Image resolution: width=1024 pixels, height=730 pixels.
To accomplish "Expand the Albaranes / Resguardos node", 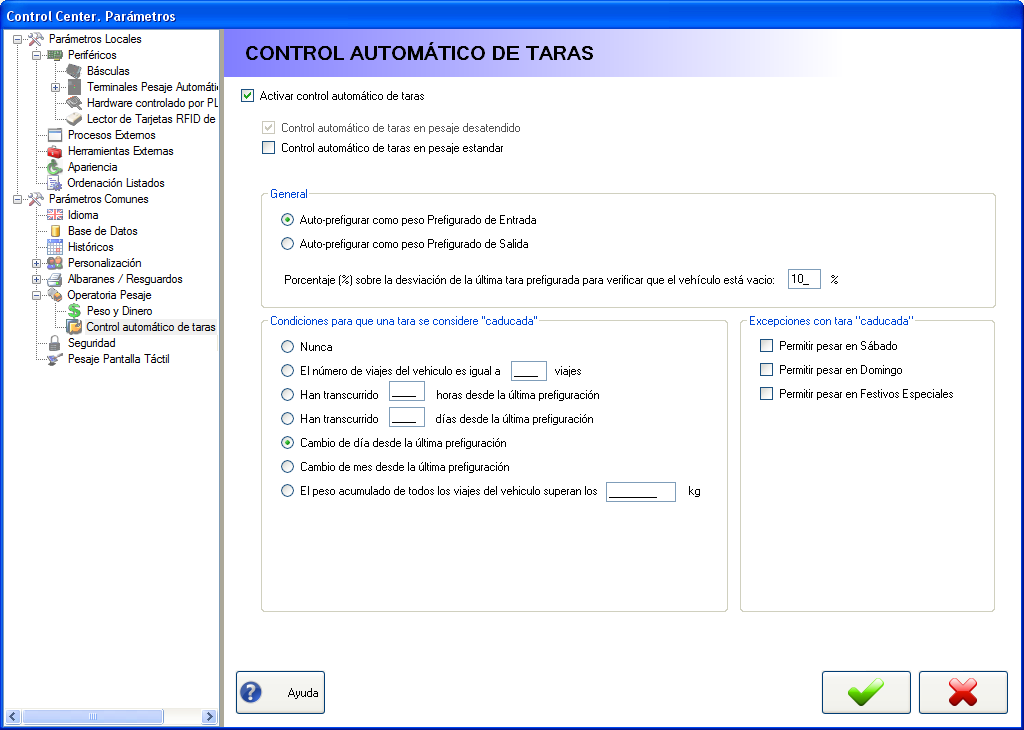I will click(x=37, y=279).
